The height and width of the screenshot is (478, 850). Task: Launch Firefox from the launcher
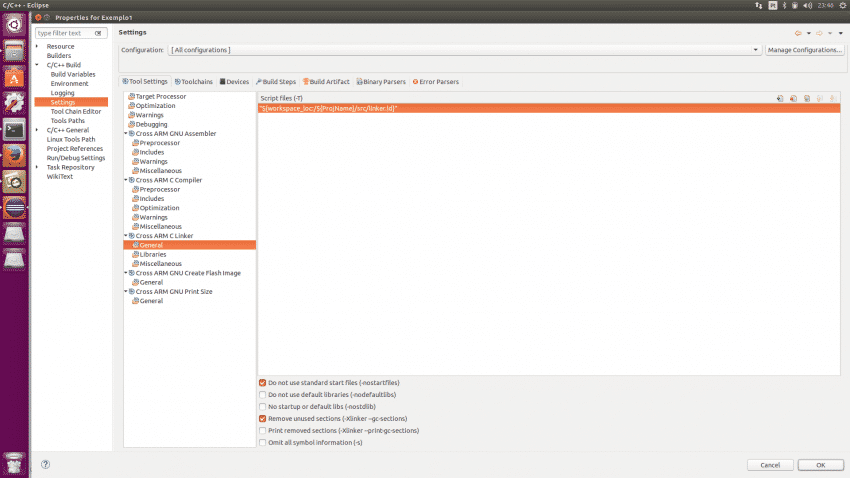point(14,156)
